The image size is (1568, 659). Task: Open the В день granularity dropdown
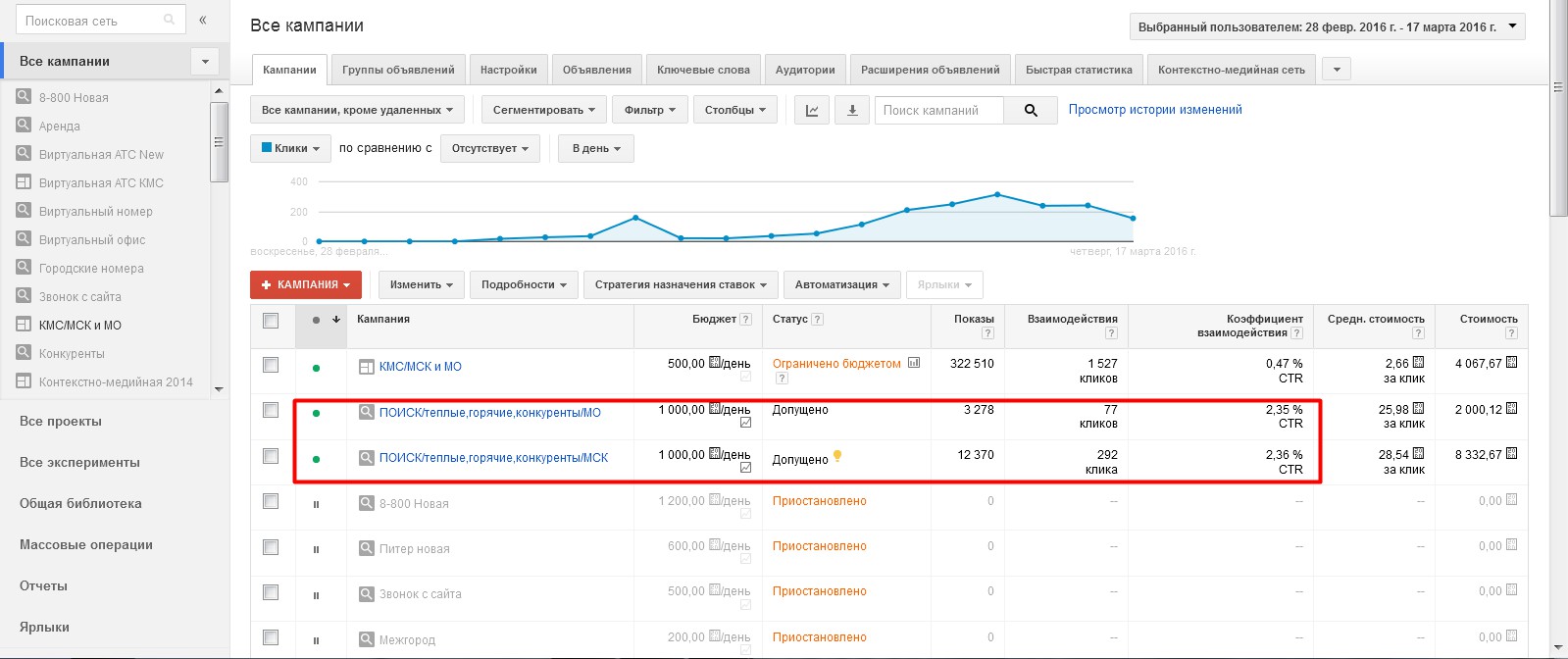pyautogui.click(x=596, y=148)
